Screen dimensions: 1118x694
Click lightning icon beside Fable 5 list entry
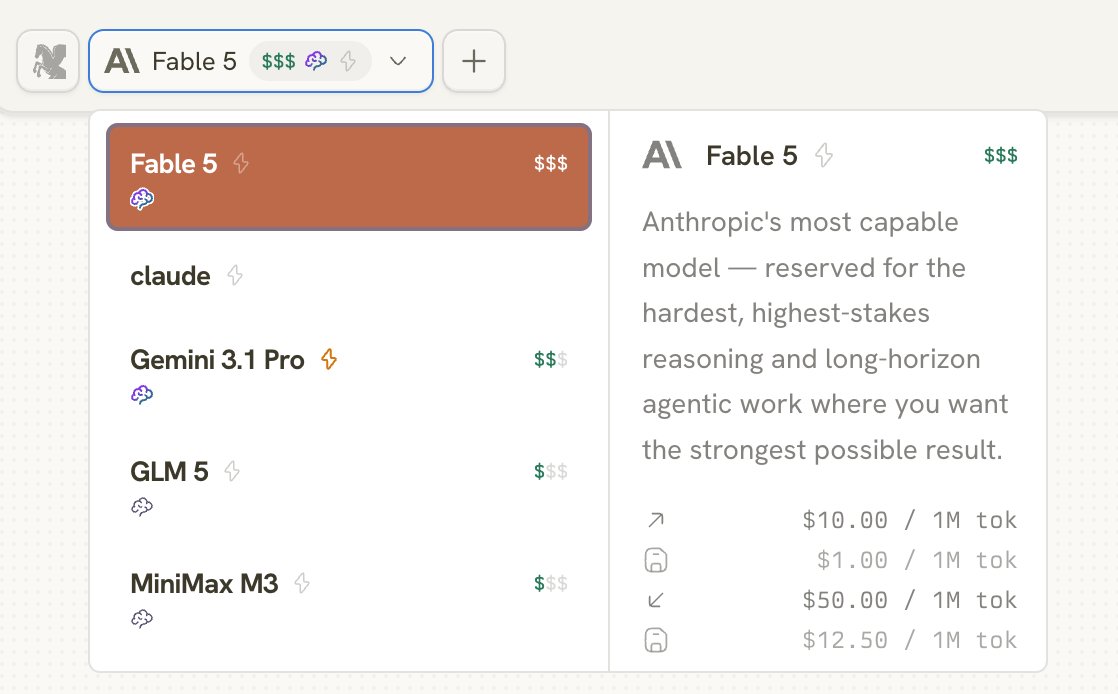click(241, 163)
